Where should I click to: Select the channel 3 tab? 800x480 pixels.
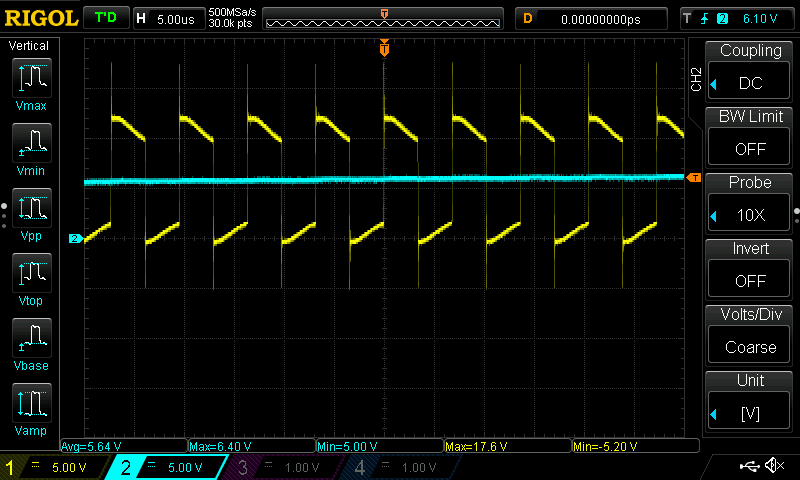(281, 467)
